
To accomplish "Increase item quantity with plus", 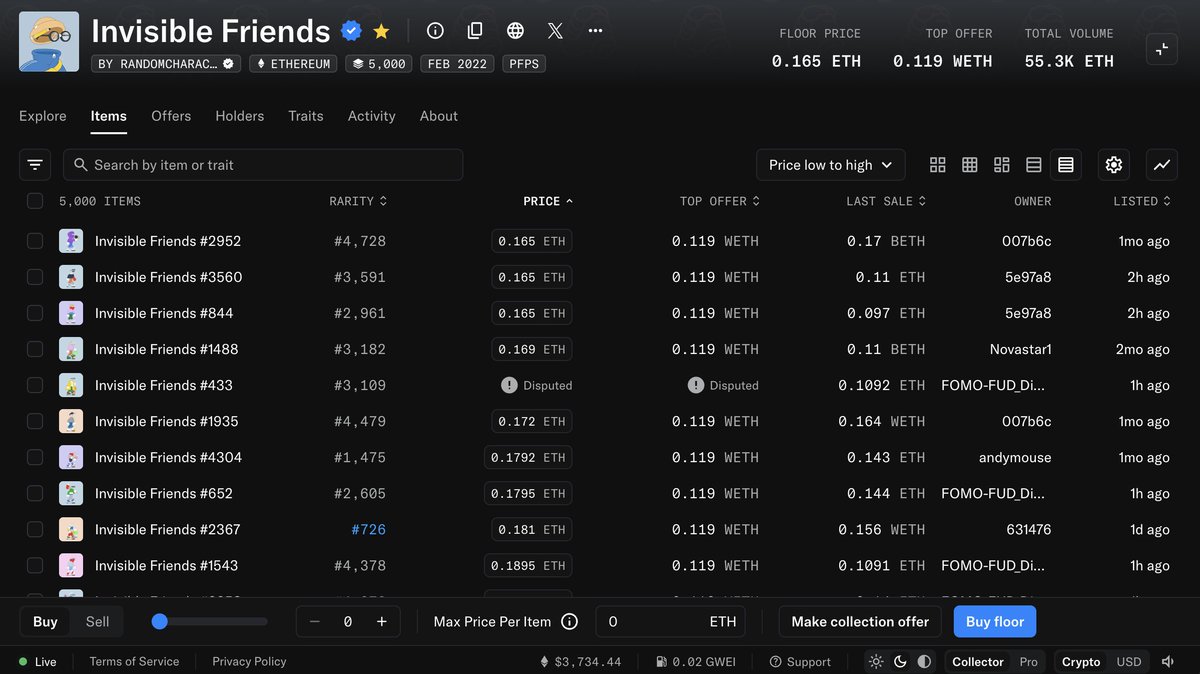I will pos(381,622).
